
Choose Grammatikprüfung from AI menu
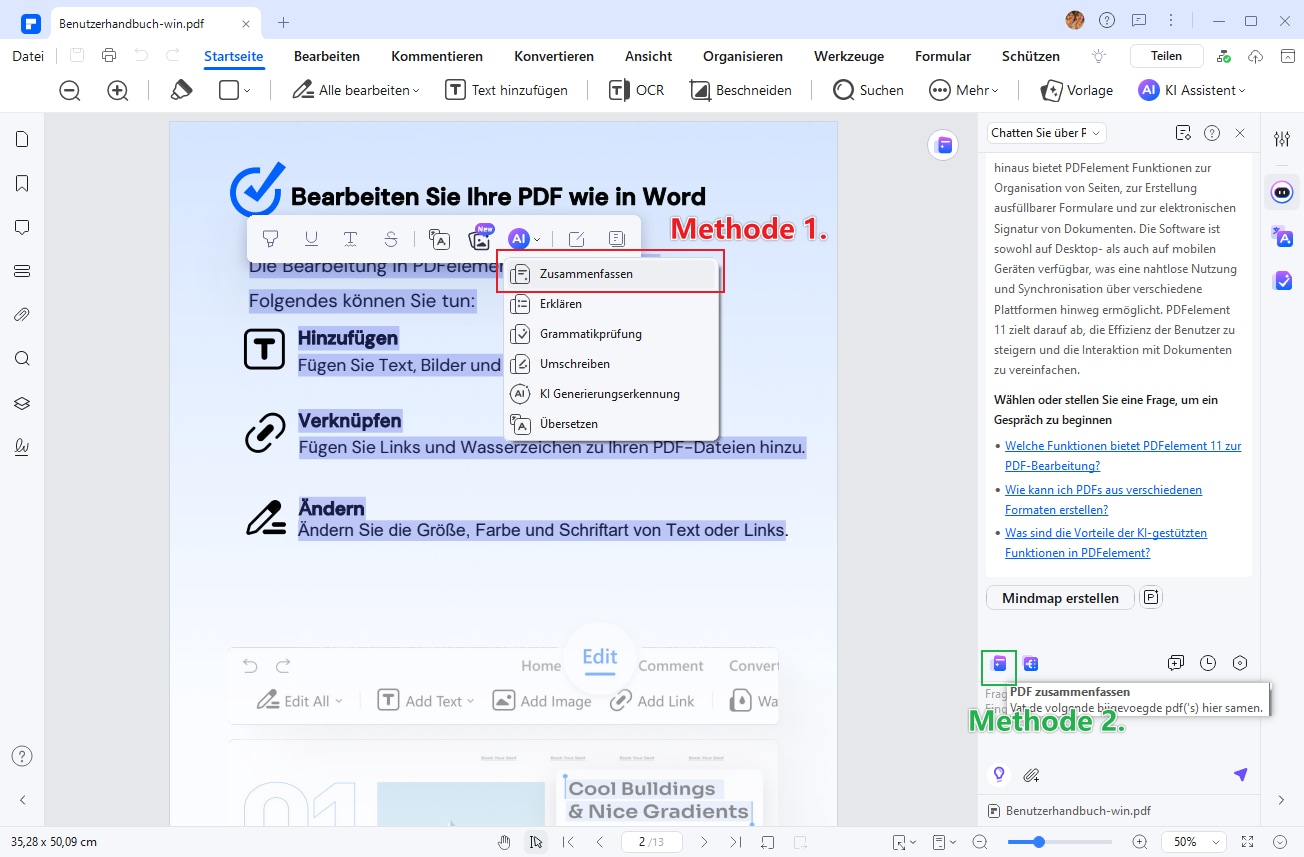(611, 334)
